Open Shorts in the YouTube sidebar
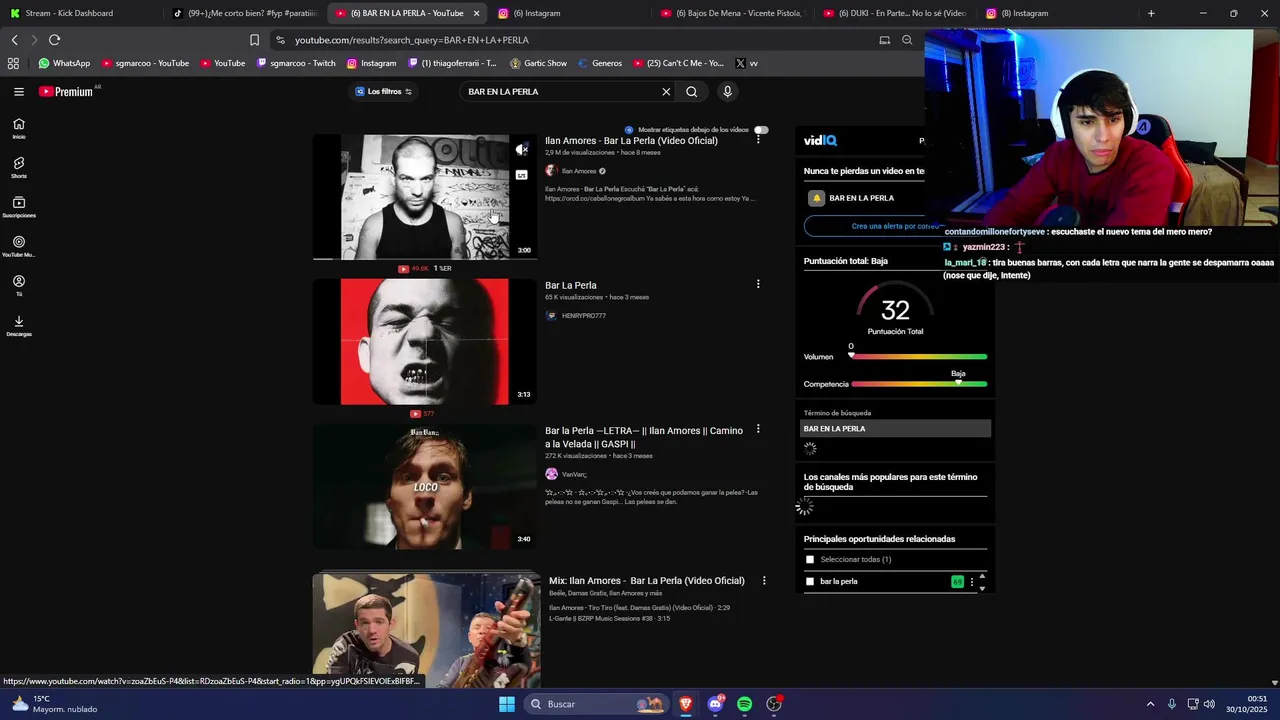The height and width of the screenshot is (720, 1280). coord(19,167)
